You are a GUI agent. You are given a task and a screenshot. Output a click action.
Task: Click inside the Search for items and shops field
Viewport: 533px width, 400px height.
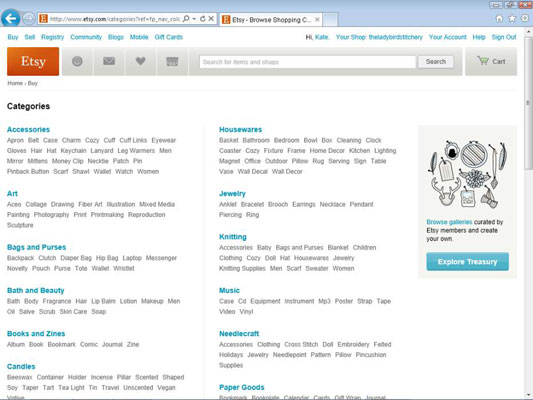(x=307, y=62)
